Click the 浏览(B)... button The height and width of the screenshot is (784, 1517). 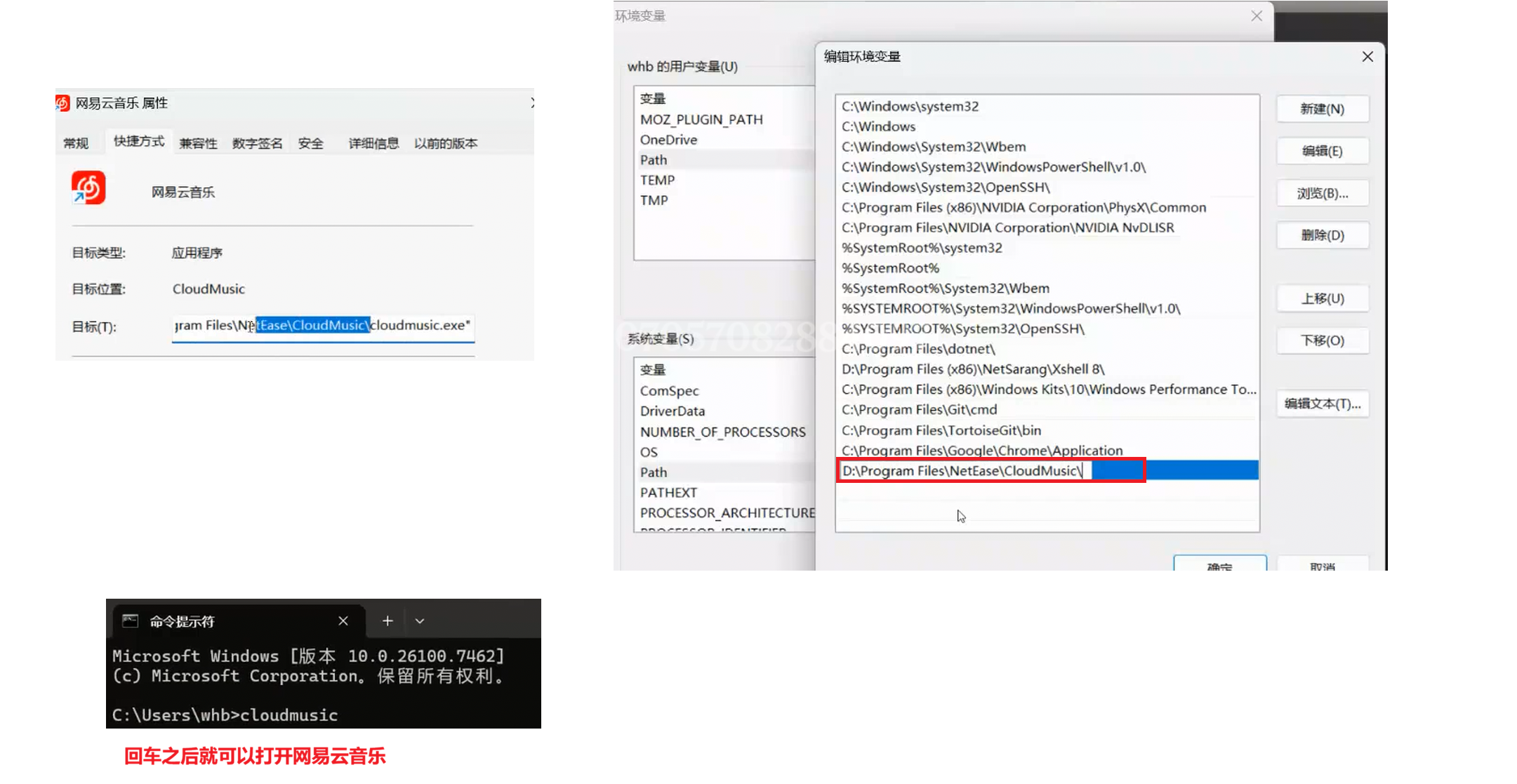(x=1322, y=193)
